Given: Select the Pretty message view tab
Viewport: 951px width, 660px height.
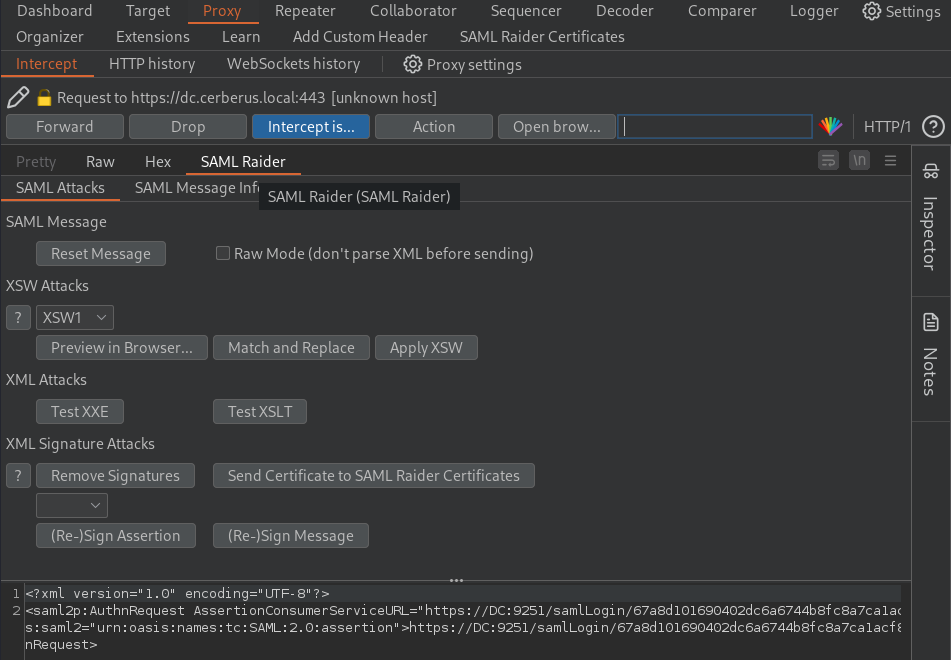Looking at the screenshot, I should 36,161.
